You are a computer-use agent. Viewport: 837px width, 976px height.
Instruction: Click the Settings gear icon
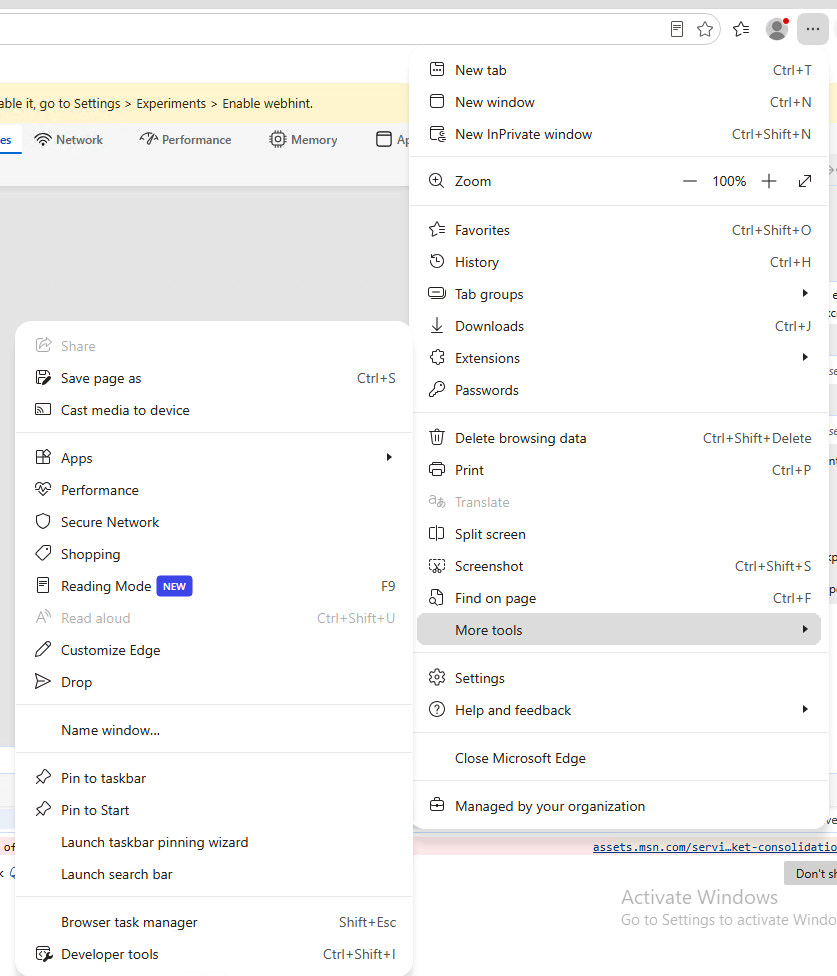(437, 677)
